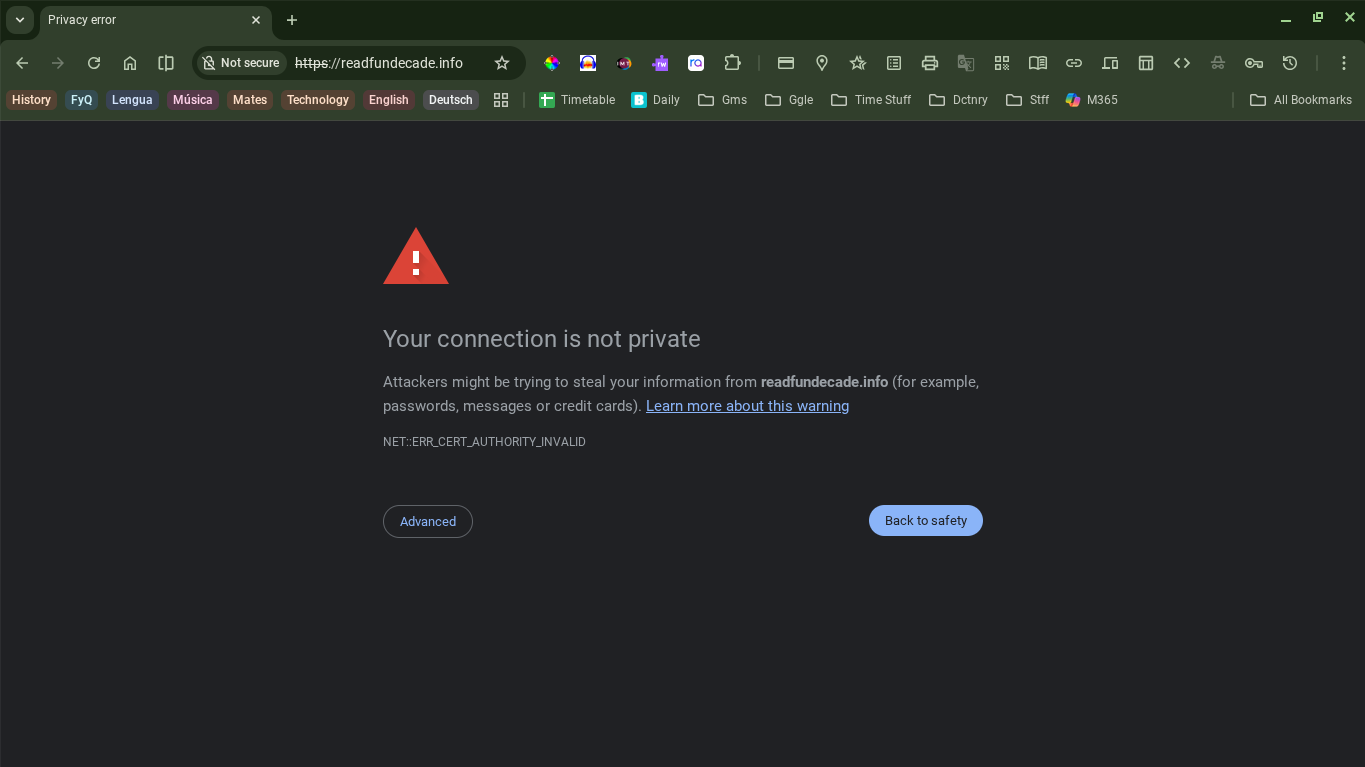The height and width of the screenshot is (767, 1365).
Task: Open browsing history clock icon
Action: tap(1290, 63)
